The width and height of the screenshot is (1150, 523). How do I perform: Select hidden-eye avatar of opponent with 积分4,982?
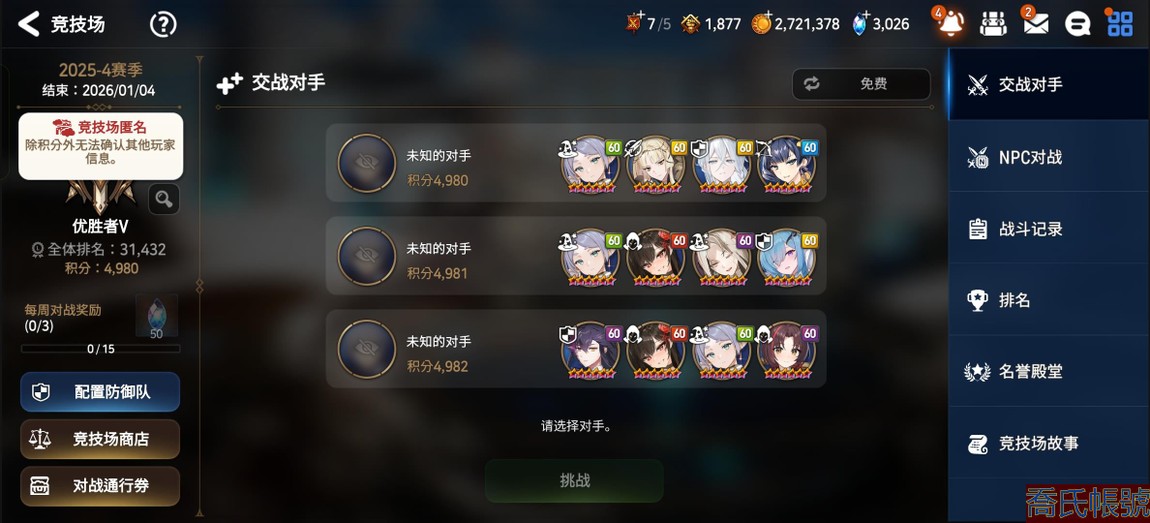367,348
